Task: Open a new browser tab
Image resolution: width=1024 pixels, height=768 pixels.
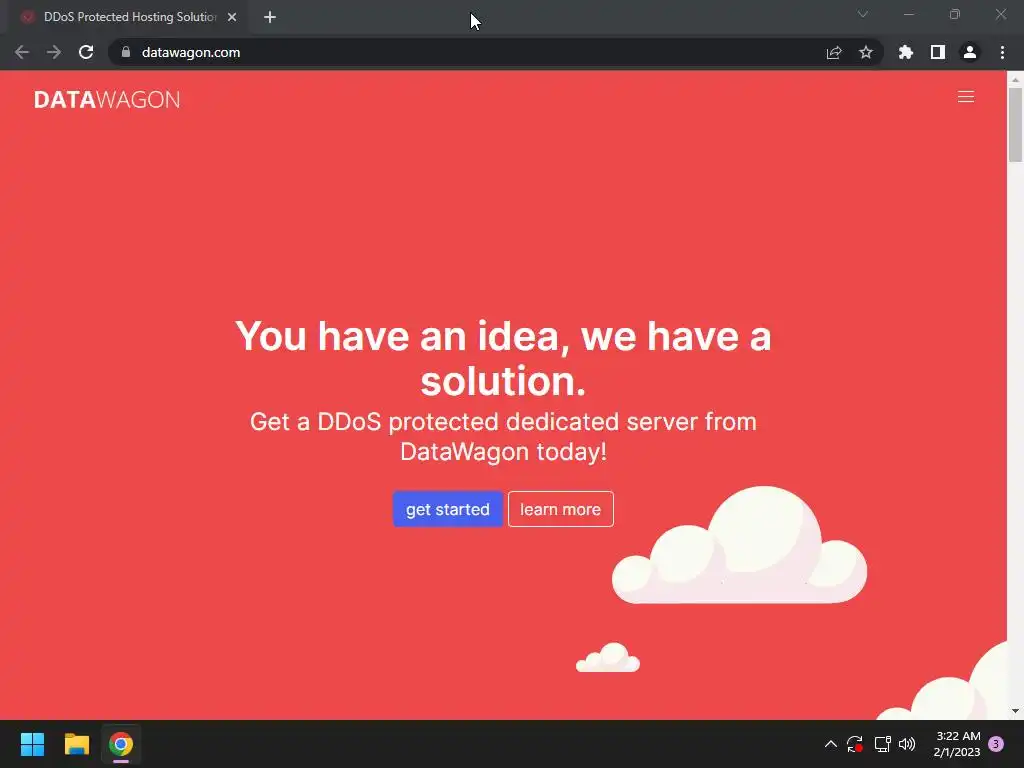Action: click(x=270, y=17)
